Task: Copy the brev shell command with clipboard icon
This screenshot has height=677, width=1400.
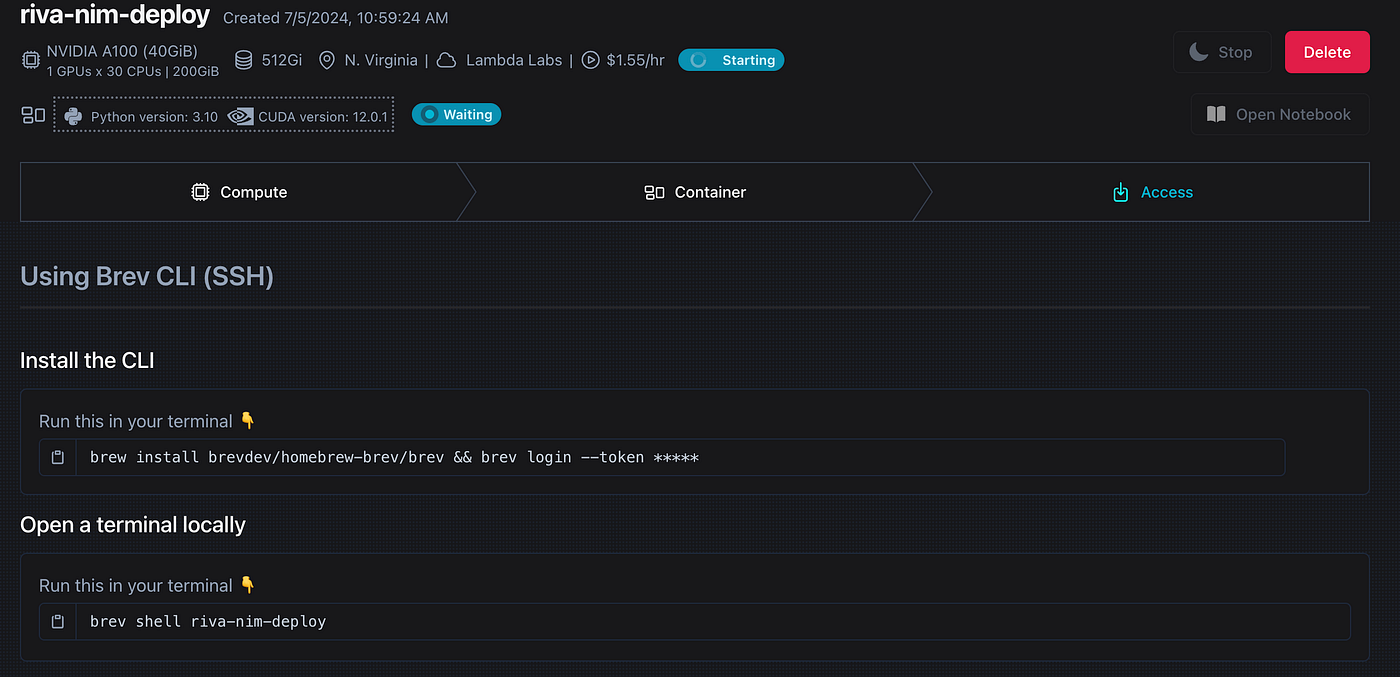Action: click(58, 621)
